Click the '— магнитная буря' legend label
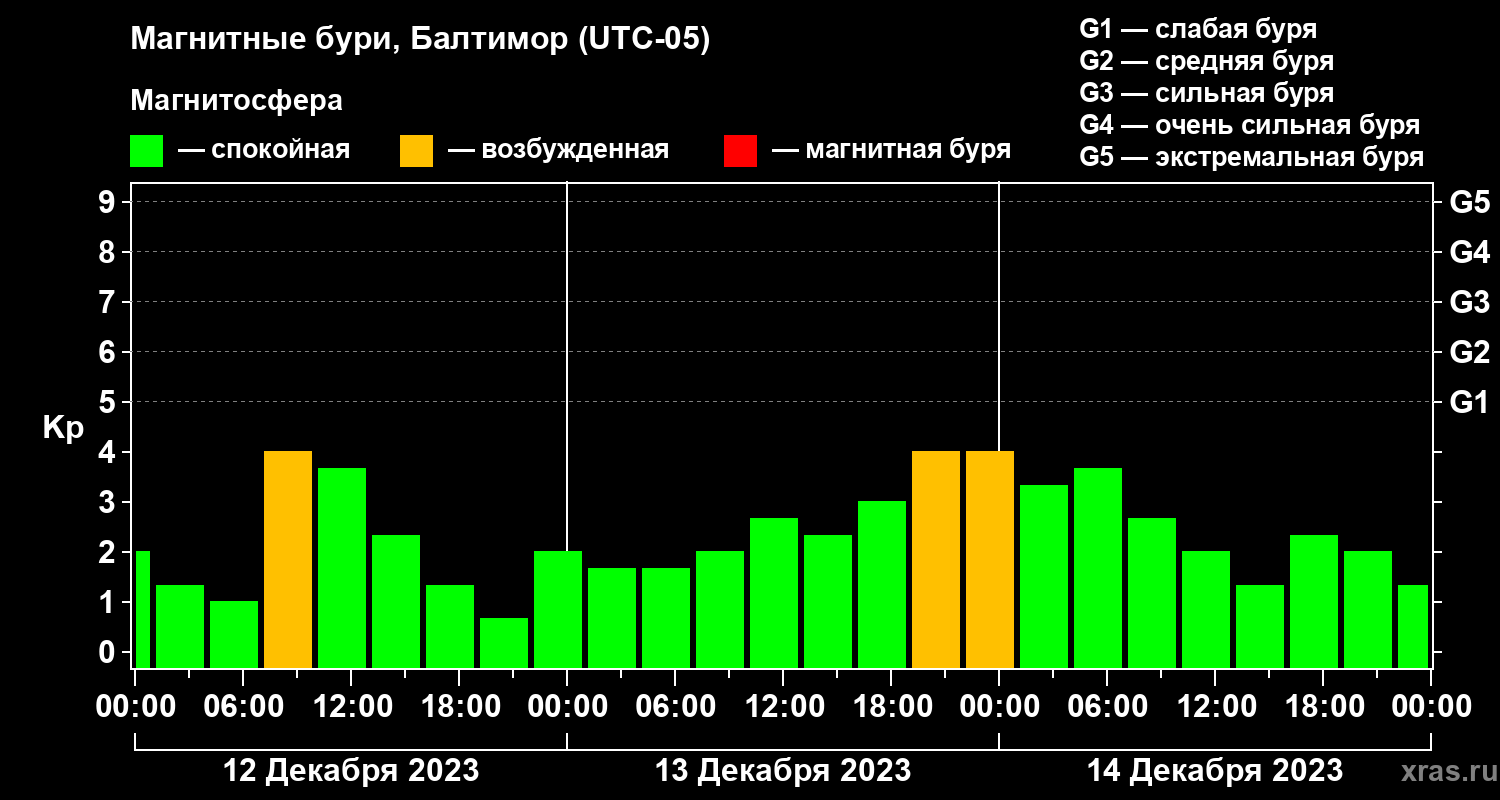 892,151
